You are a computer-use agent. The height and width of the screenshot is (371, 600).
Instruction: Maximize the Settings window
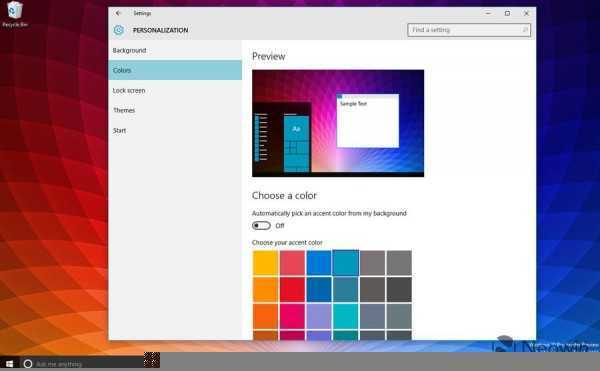[507, 13]
